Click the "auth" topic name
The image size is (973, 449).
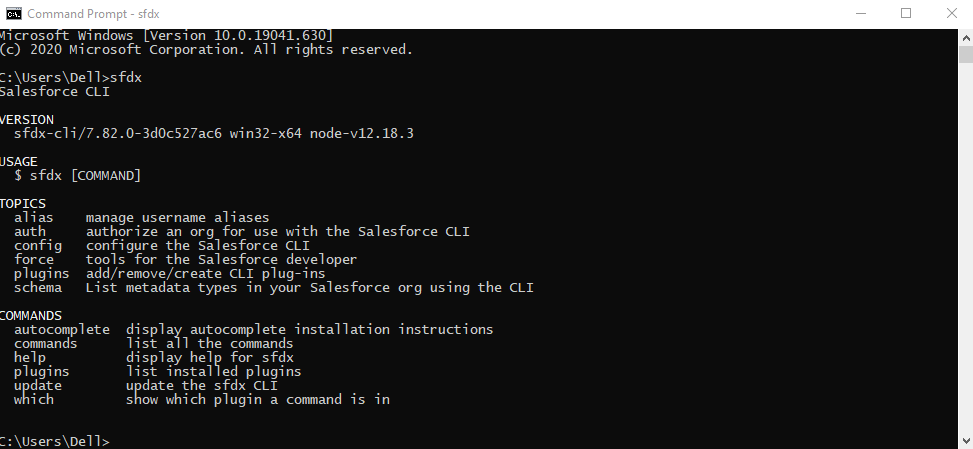(x=30, y=231)
